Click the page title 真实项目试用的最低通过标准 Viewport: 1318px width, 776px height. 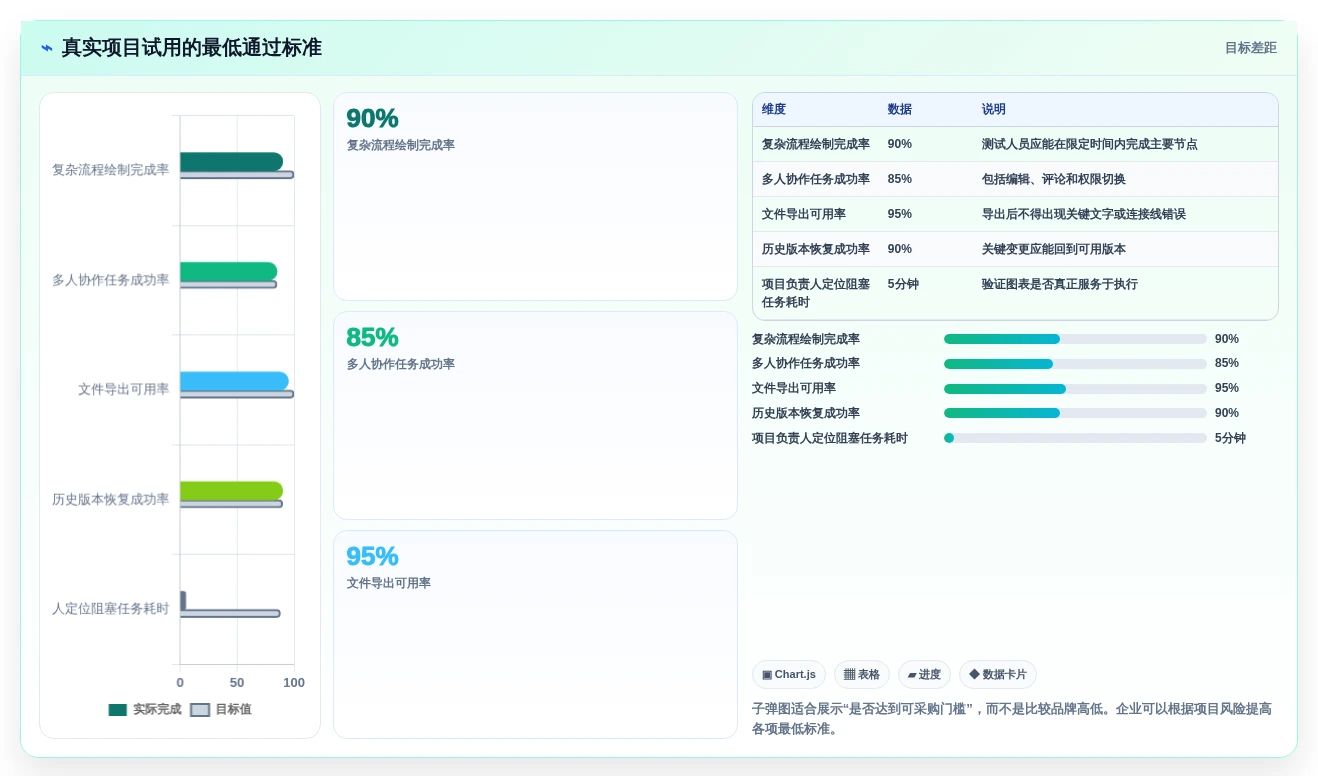tap(192, 48)
